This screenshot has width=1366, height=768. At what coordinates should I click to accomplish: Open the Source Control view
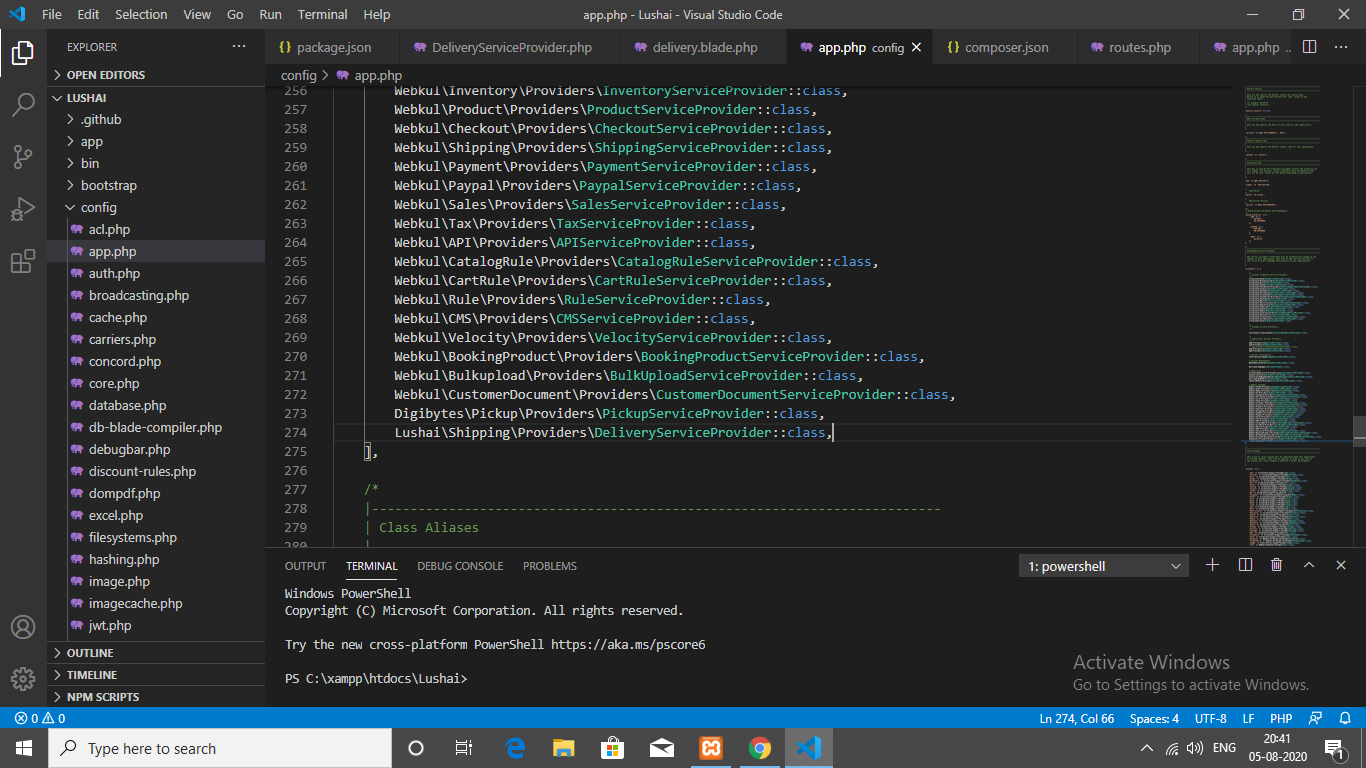tap(23, 156)
